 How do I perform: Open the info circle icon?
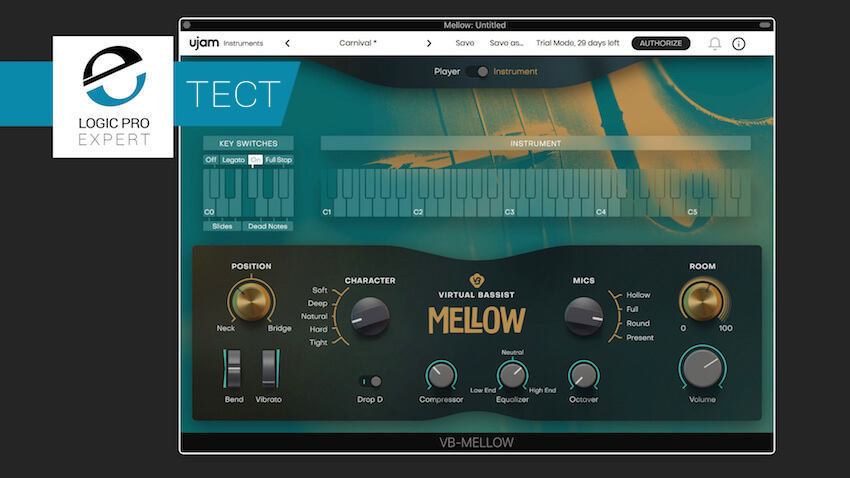click(738, 43)
